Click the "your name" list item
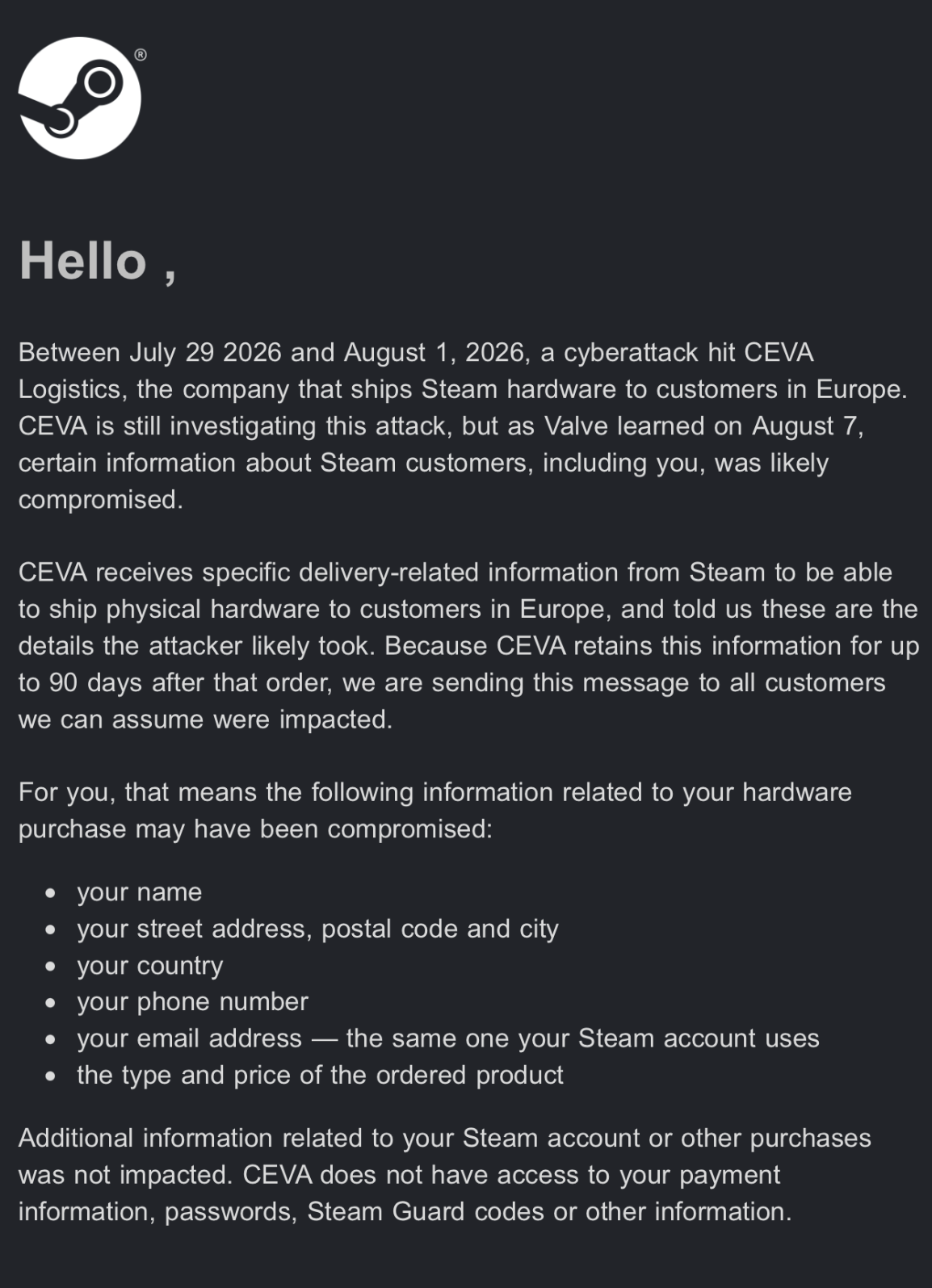 139,892
